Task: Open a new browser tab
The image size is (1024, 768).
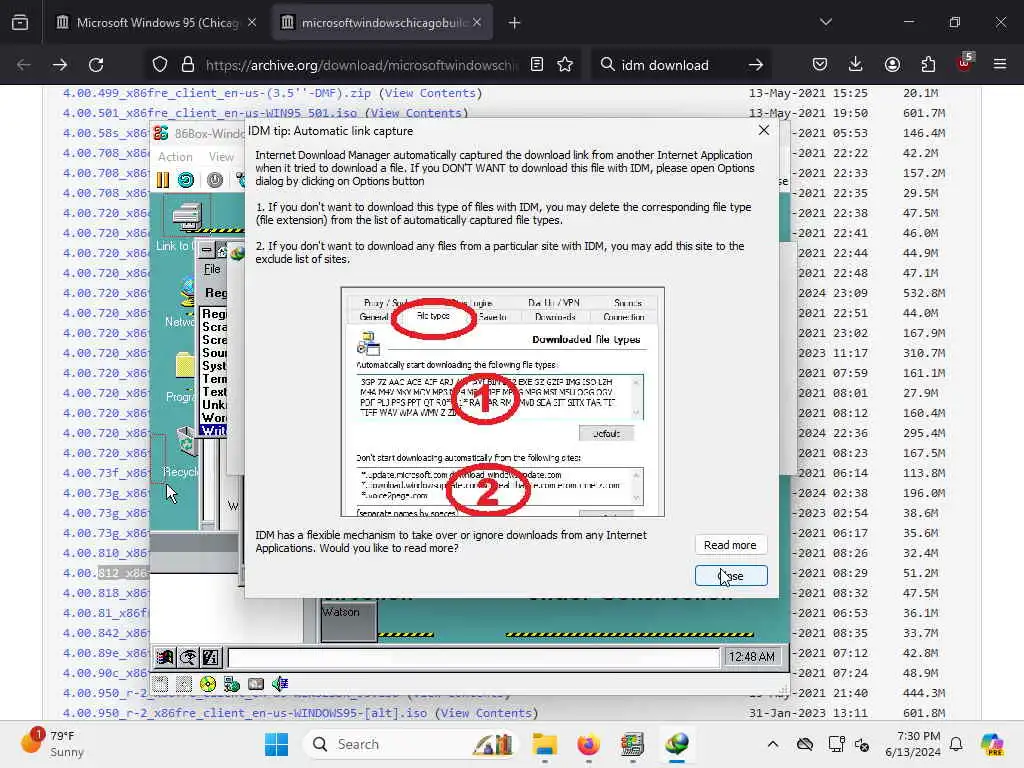Action: [x=515, y=23]
